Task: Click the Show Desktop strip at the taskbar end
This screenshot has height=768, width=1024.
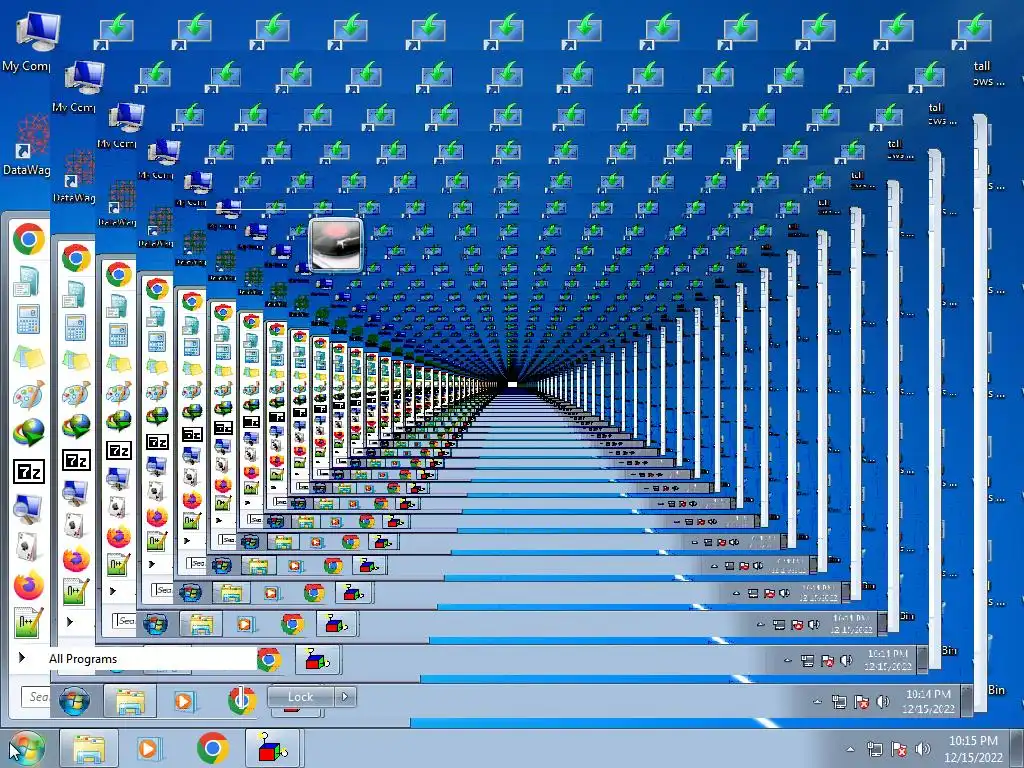Action: click(x=1017, y=749)
